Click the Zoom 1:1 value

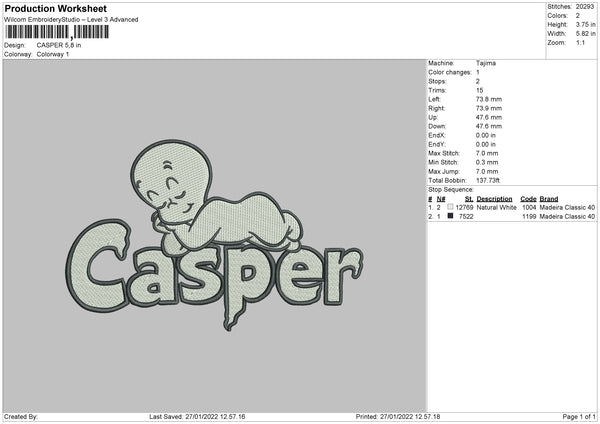580,42
